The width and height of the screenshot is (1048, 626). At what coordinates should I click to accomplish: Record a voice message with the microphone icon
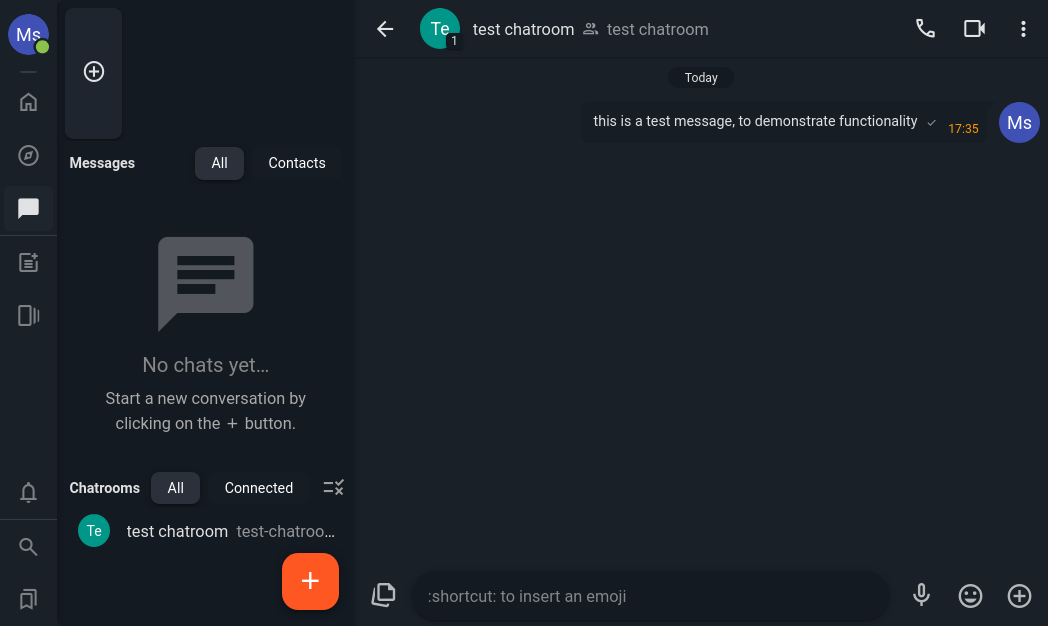point(920,595)
